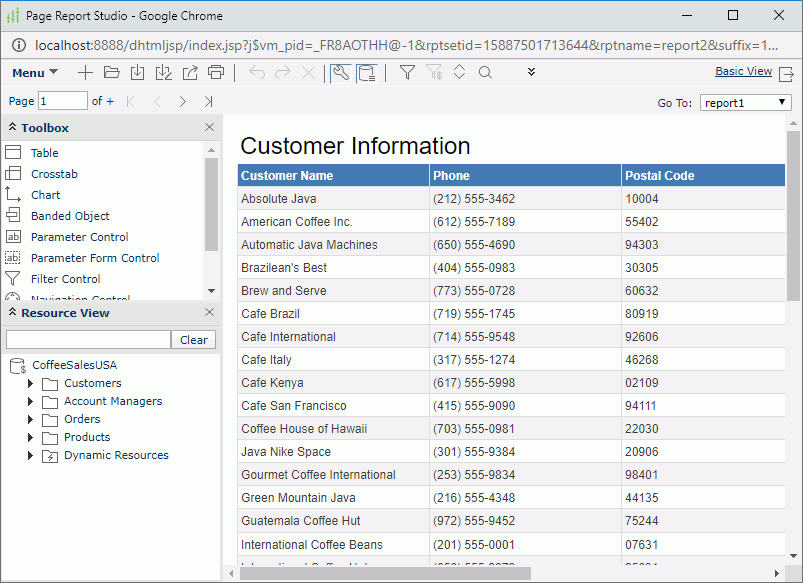Toggle the Toolbox panel wrench button
The height and width of the screenshot is (583, 803).
tap(340, 73)
